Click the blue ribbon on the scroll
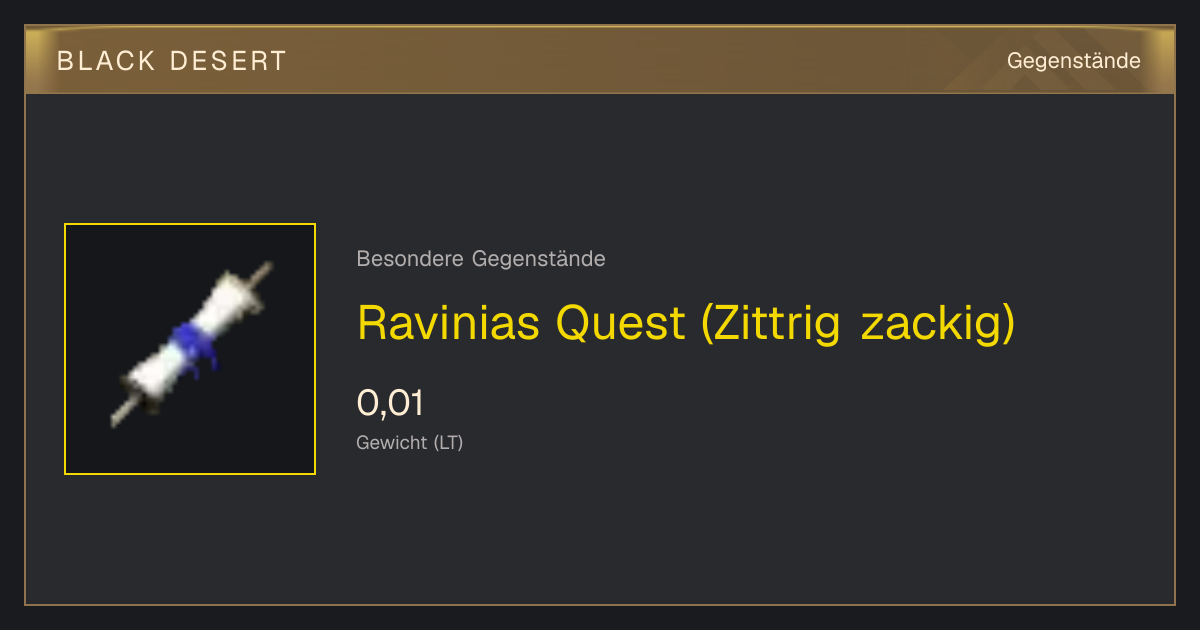This screenshot has height=630, width=1200. click(191, 346)
